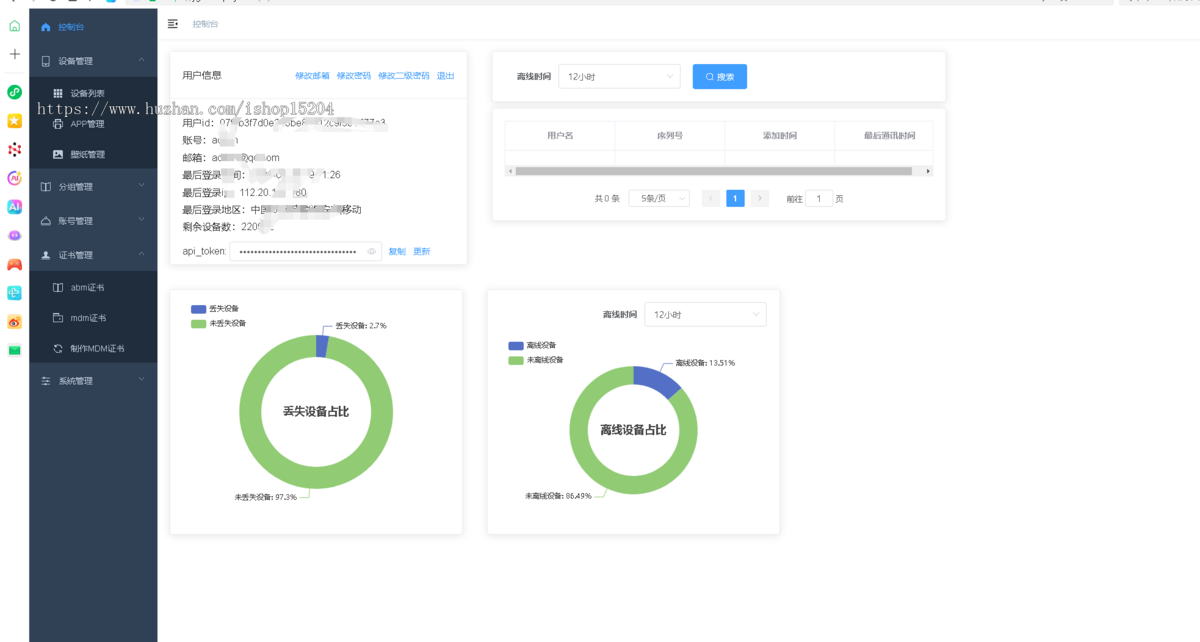Click the blue 离线设备 donut slice
This screenshot has height=642, width=1200.
click(659, 380)
